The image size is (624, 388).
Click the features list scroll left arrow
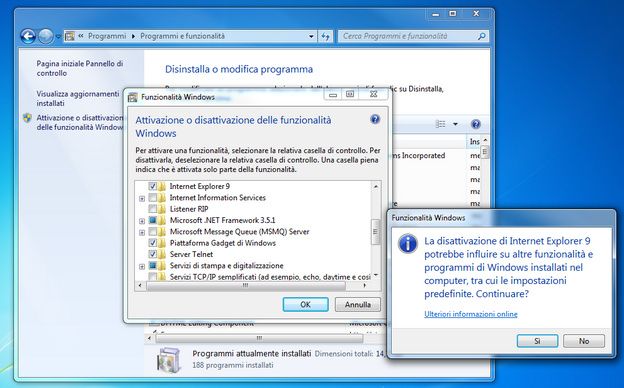pyautogui.click(x=140, y=286)
